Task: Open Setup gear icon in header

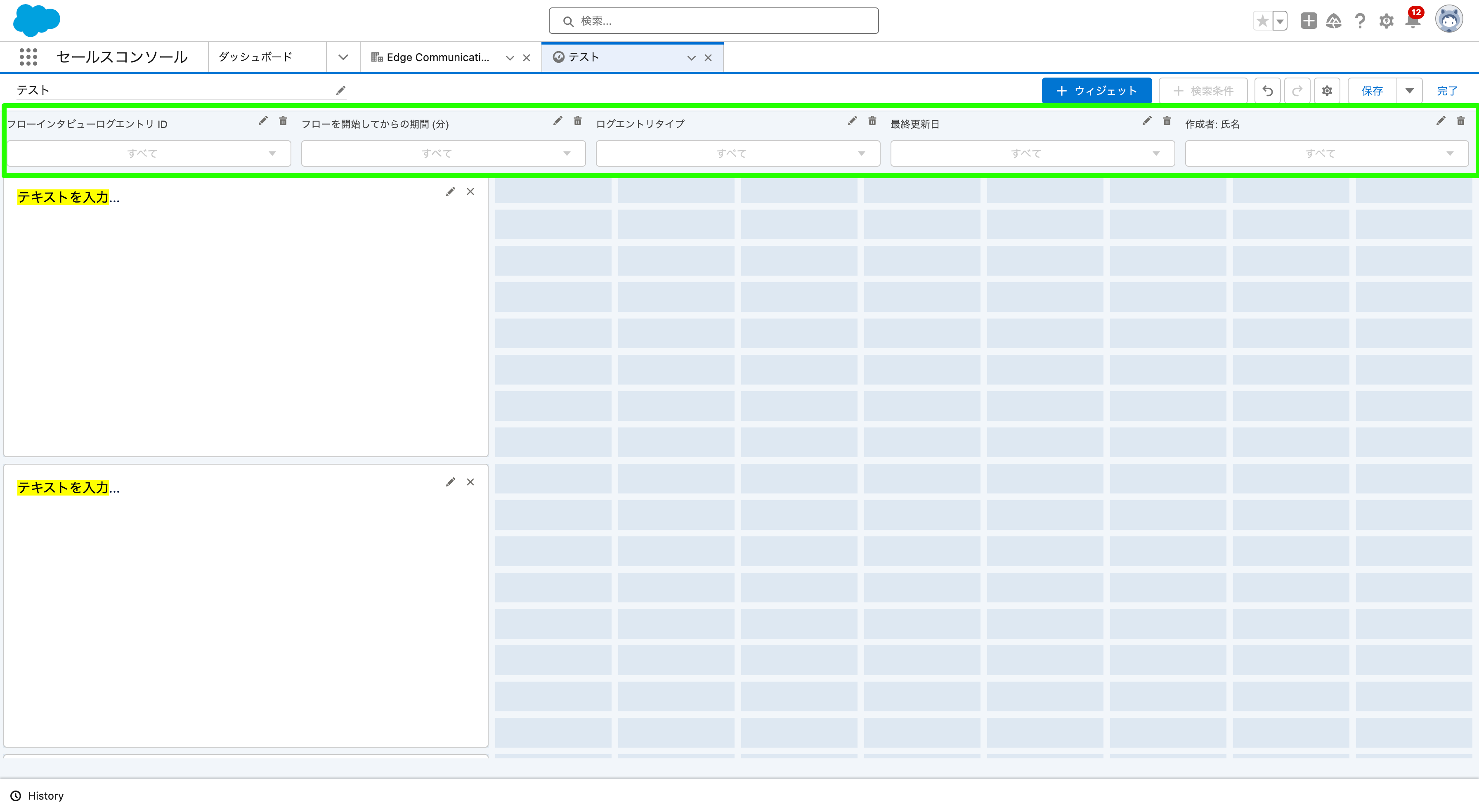Action: click(x=1386, y=21)
